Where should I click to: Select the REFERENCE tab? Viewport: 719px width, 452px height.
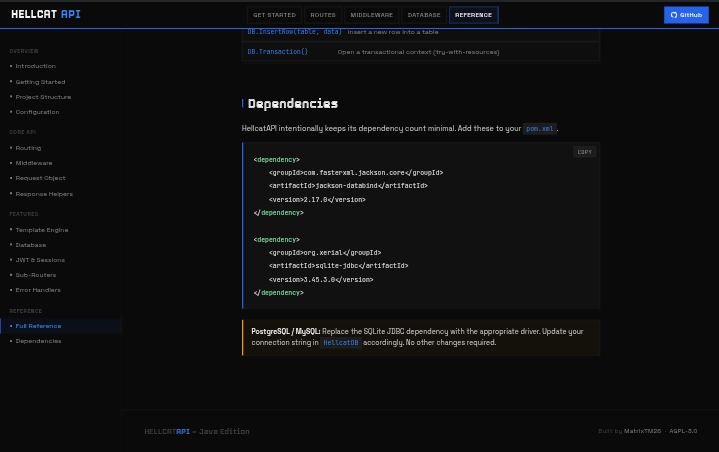pos(473,15)
